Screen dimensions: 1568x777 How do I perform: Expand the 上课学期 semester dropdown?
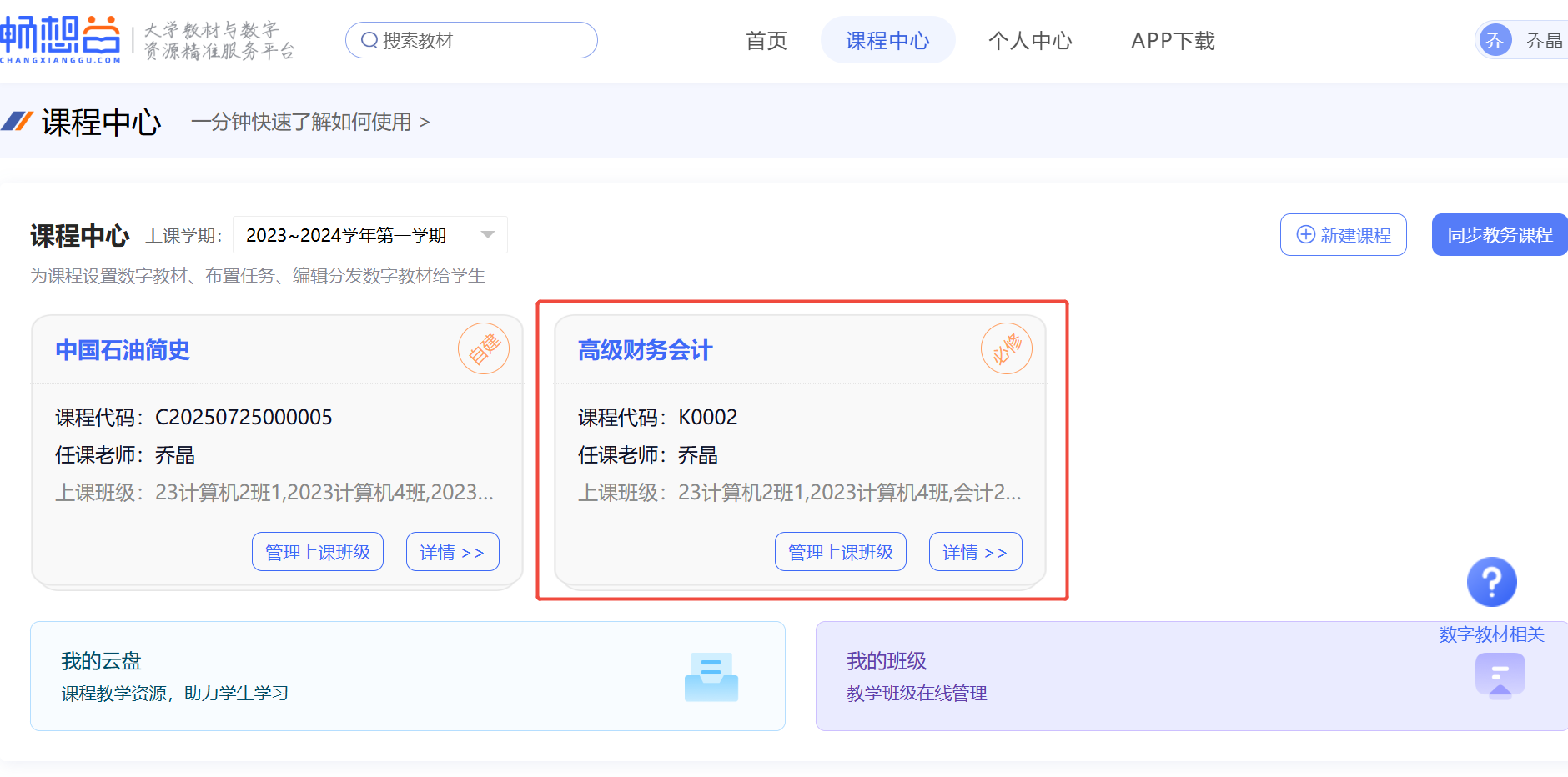[x=488, y=235]
